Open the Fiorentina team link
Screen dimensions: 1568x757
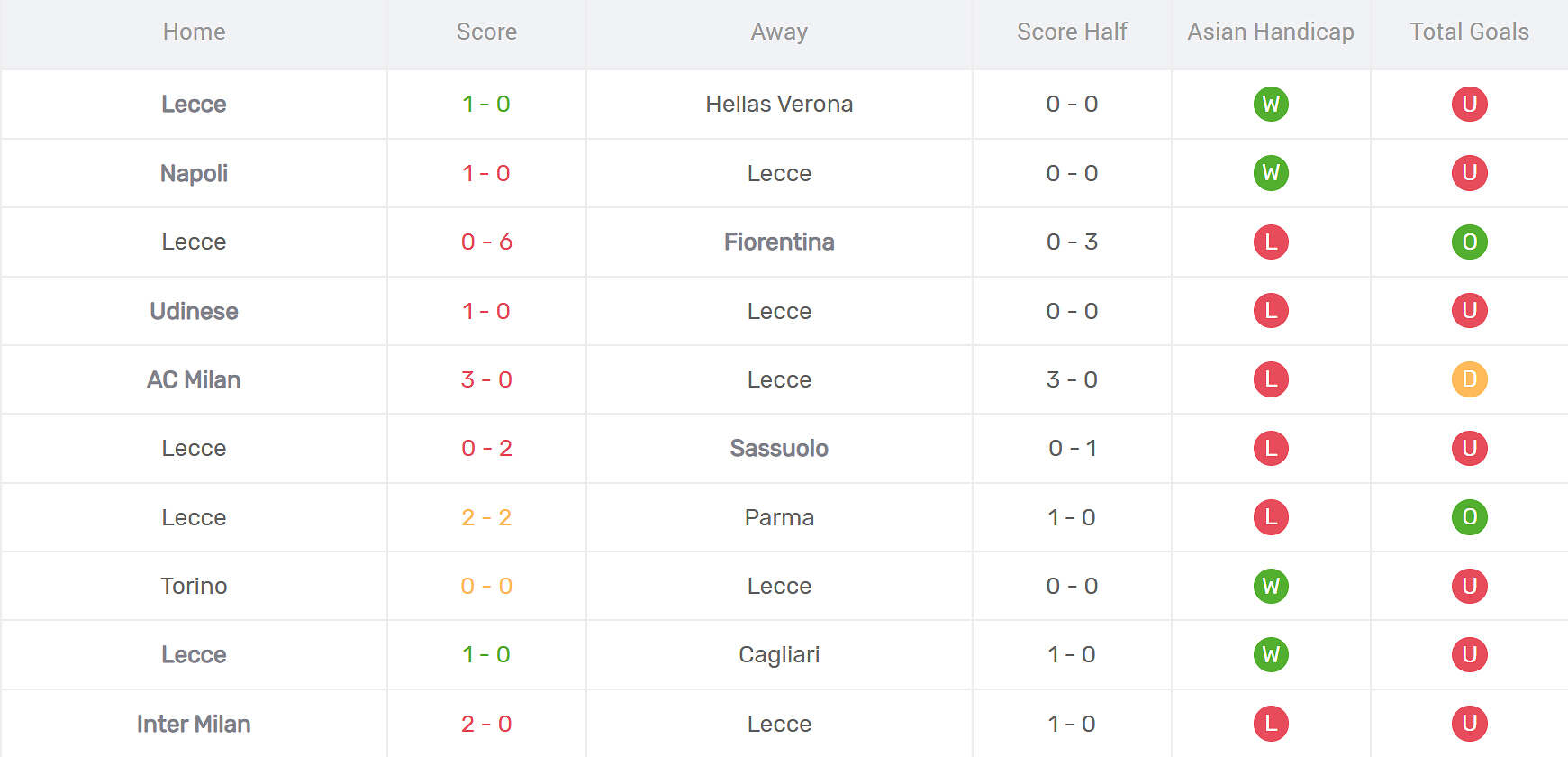(x=779, y=242)
